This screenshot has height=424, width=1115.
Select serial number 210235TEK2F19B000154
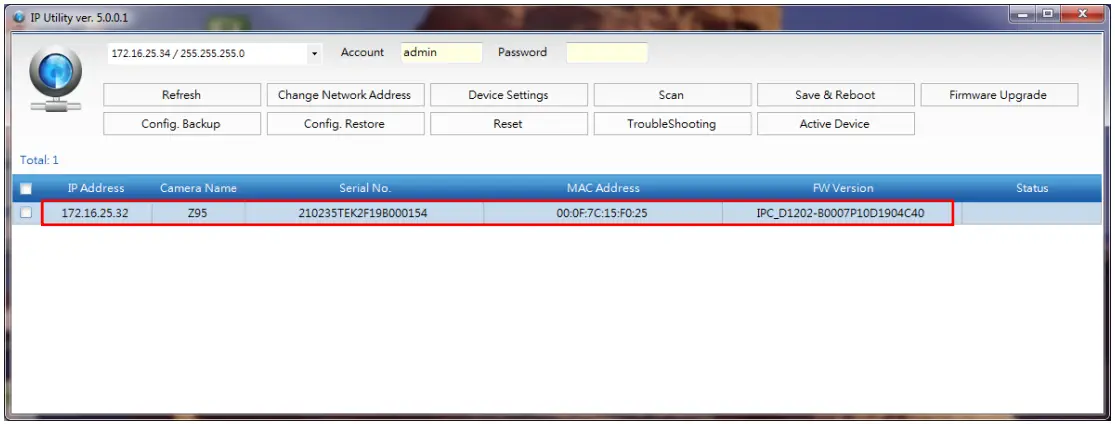pos(364,213)
